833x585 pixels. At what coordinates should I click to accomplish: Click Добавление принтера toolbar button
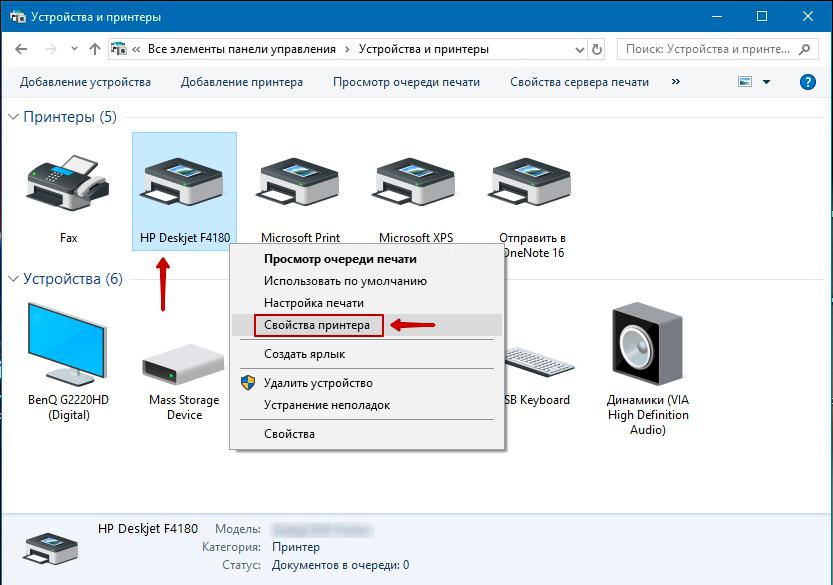coord(242,82)
